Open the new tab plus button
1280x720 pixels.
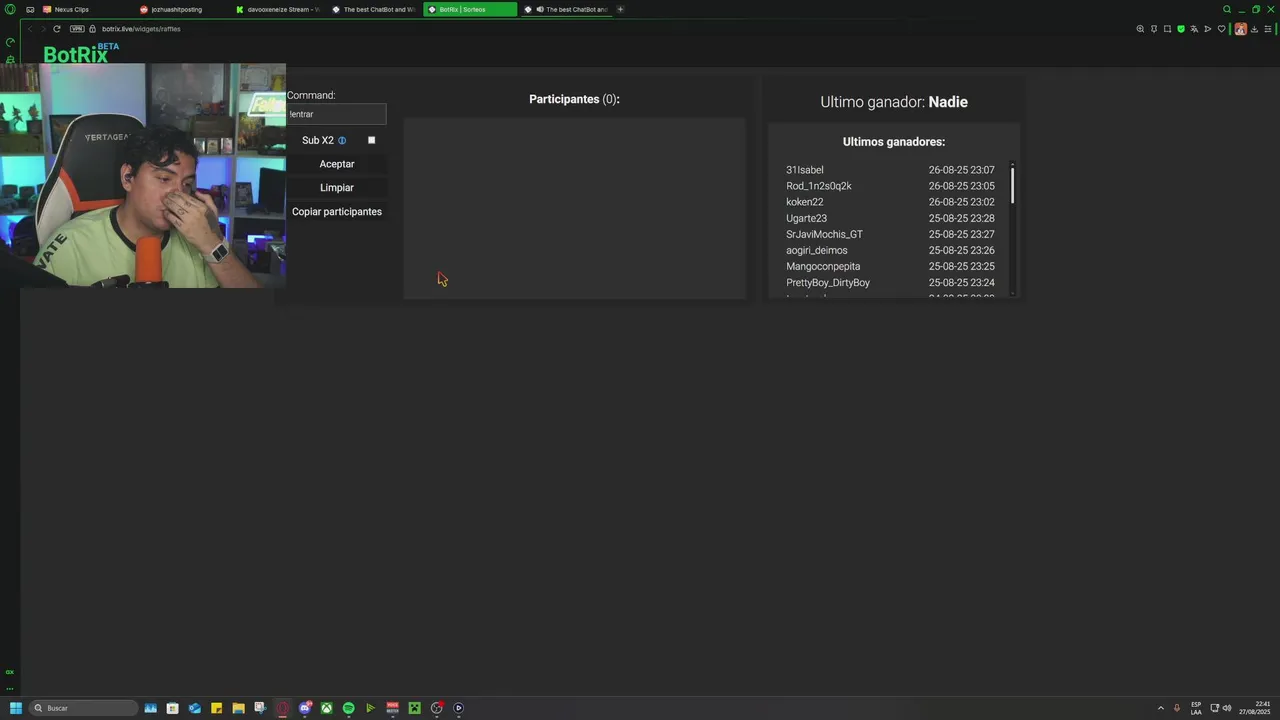pyautogui.click(x=620, y=9)
